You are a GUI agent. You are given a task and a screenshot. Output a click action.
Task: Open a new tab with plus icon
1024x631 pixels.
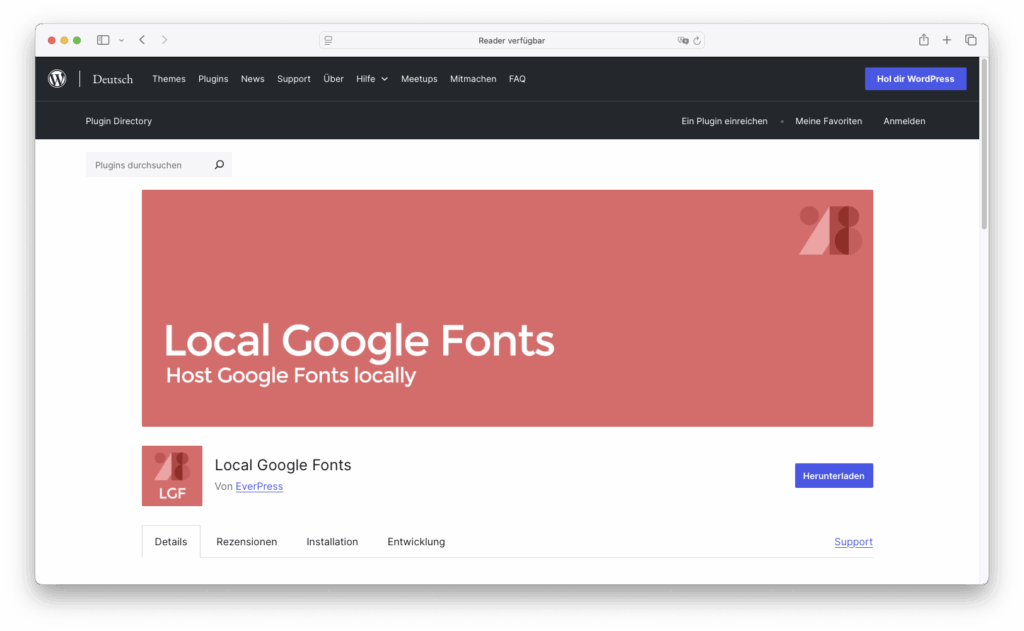pos(946,40)
